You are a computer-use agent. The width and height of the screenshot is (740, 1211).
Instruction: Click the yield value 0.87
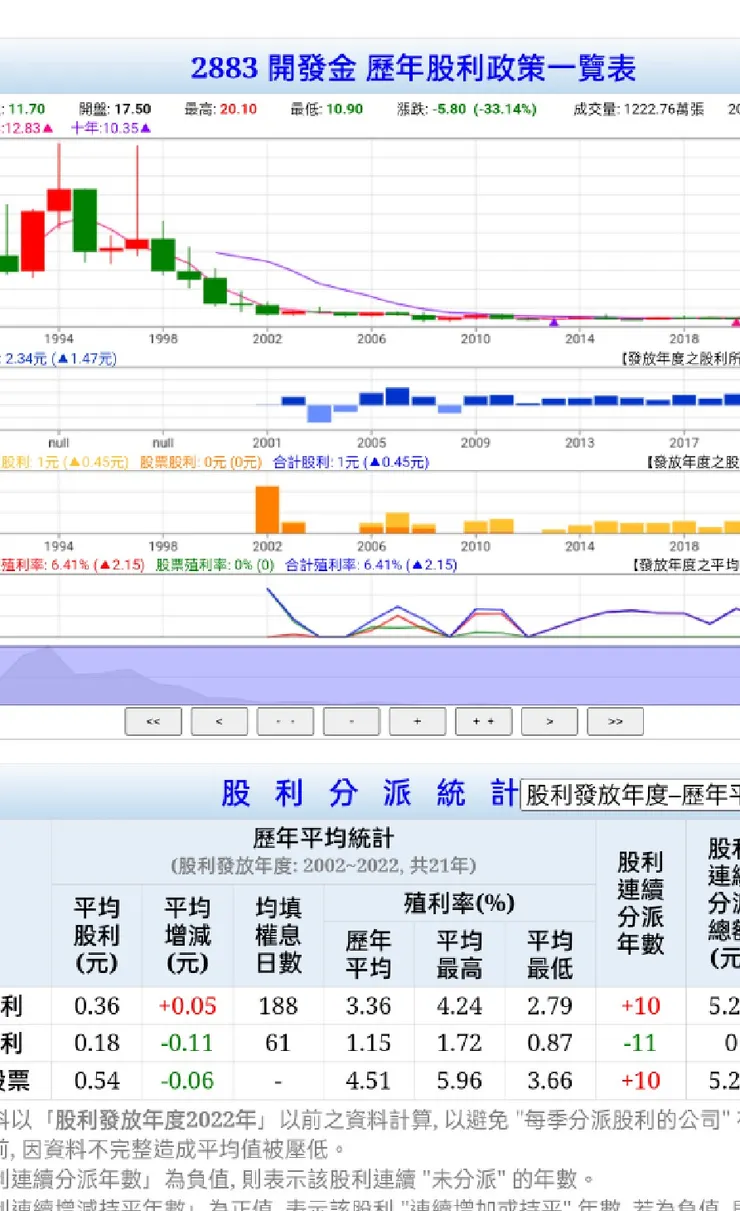pyautogui.click(x=550, y=1043)
